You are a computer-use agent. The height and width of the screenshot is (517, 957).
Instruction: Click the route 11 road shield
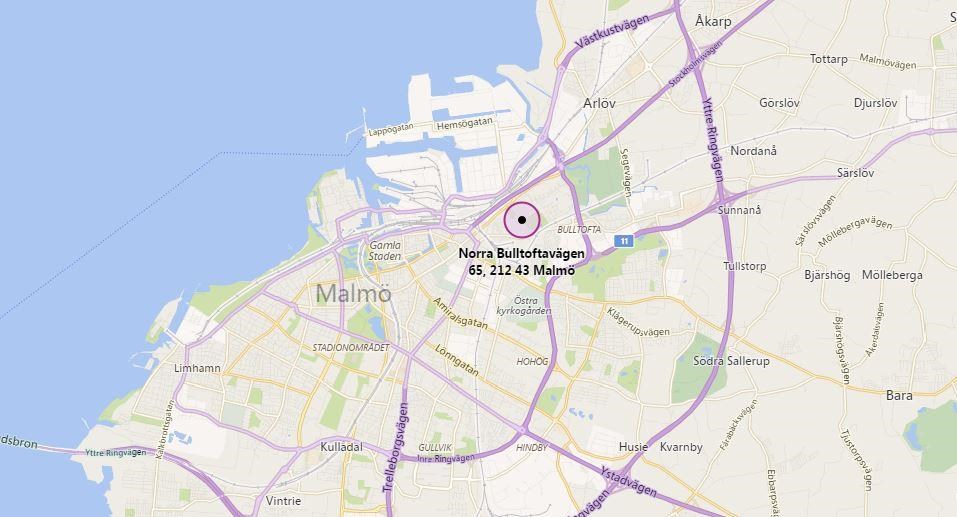point(623,241)
